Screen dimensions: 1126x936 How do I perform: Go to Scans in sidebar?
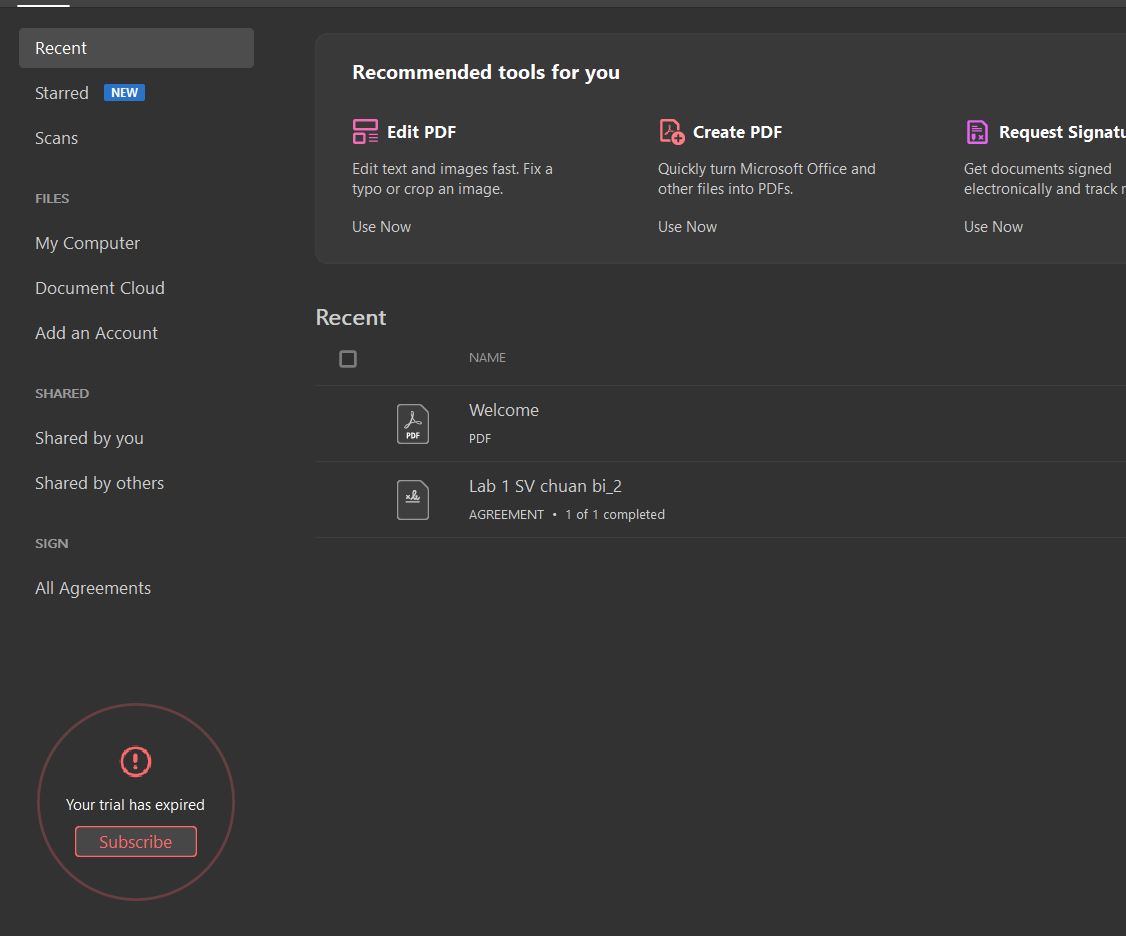(x=56, y=138)
